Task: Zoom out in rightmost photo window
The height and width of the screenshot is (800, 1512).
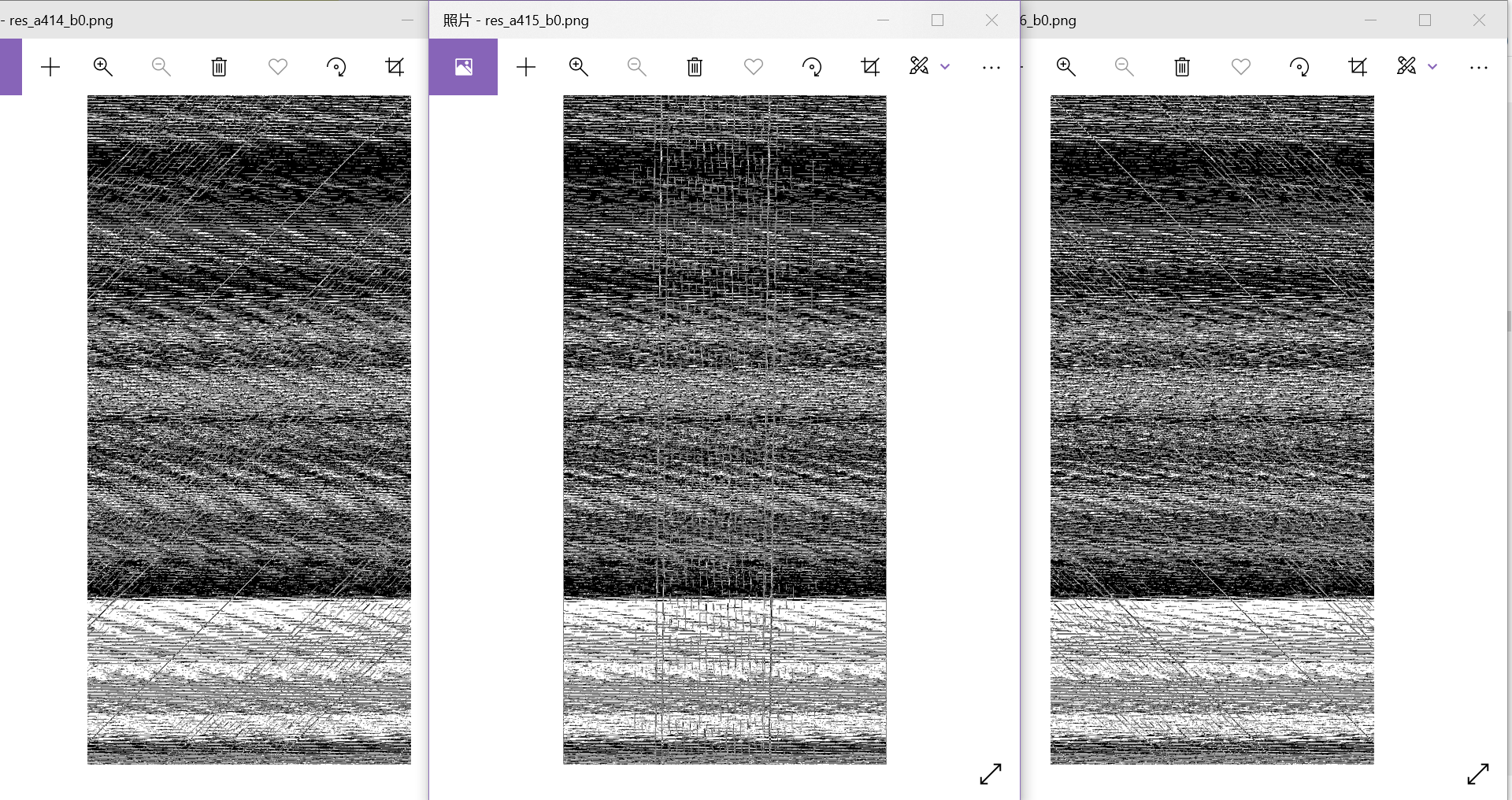Action: tap(1125, 67)
